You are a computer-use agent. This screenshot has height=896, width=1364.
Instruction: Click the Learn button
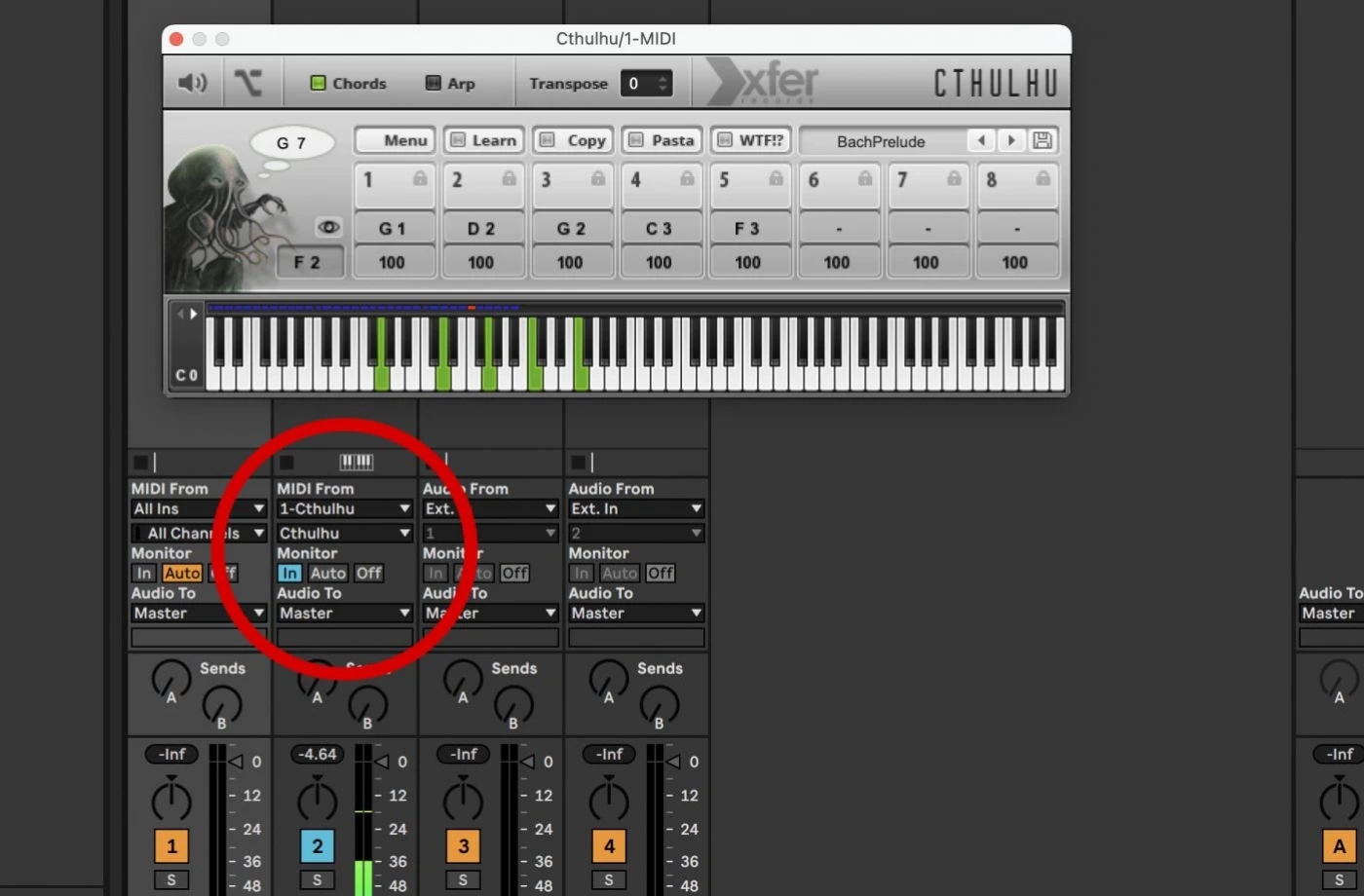(x=483, y=140)
